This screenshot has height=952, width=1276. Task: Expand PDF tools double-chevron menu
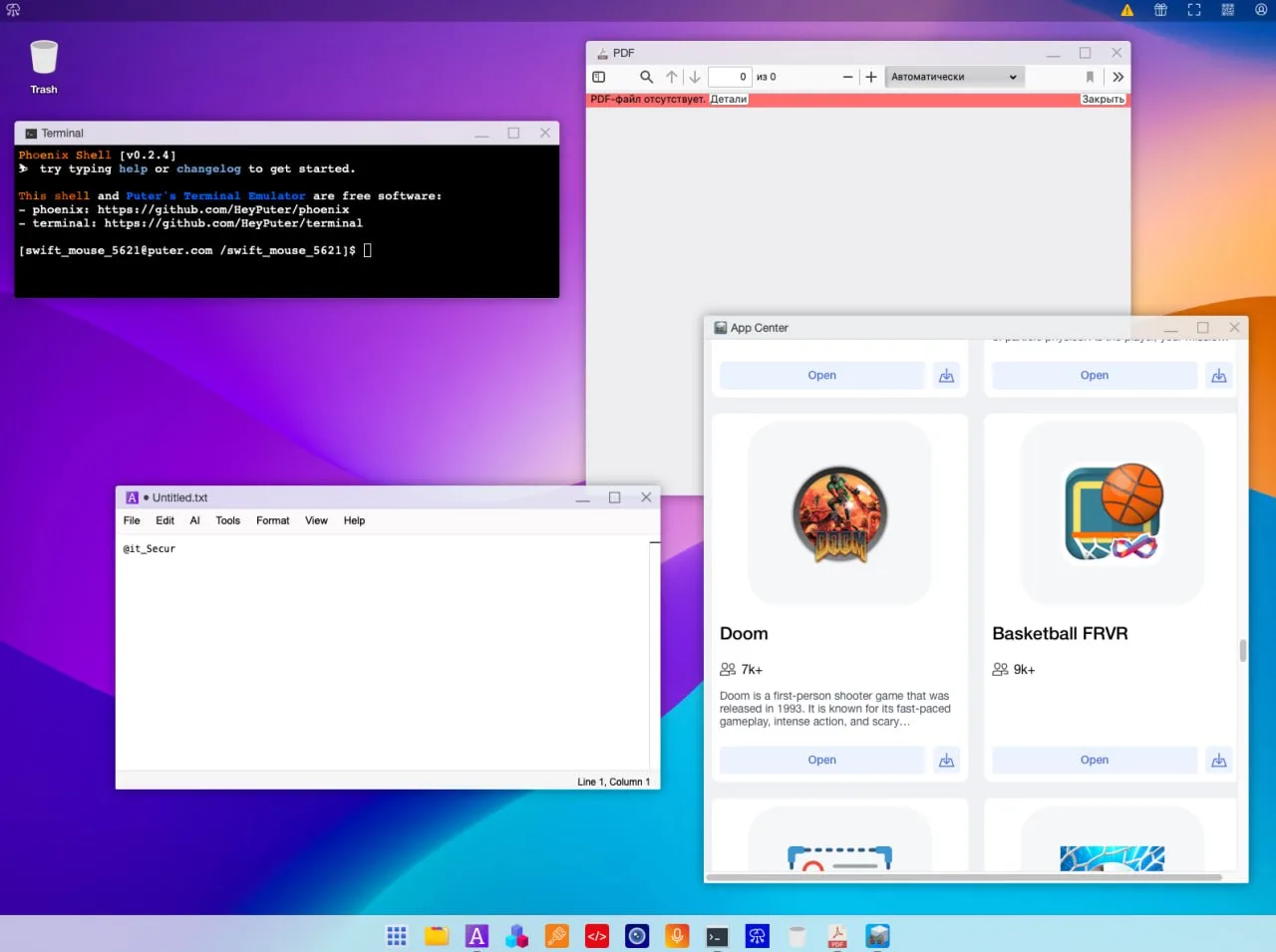click(x=1117, y=77)
